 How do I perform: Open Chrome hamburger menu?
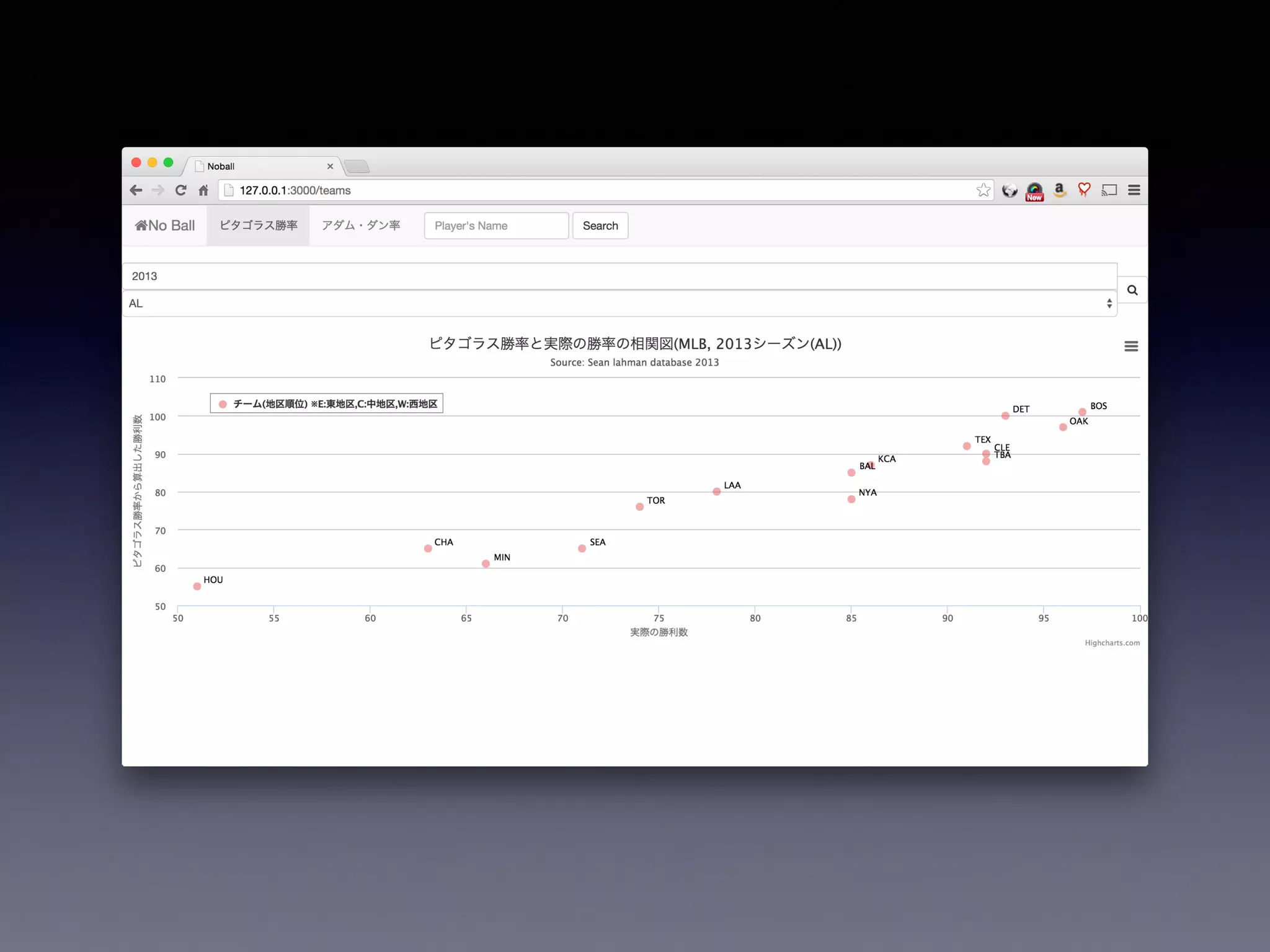(1134, 190)
